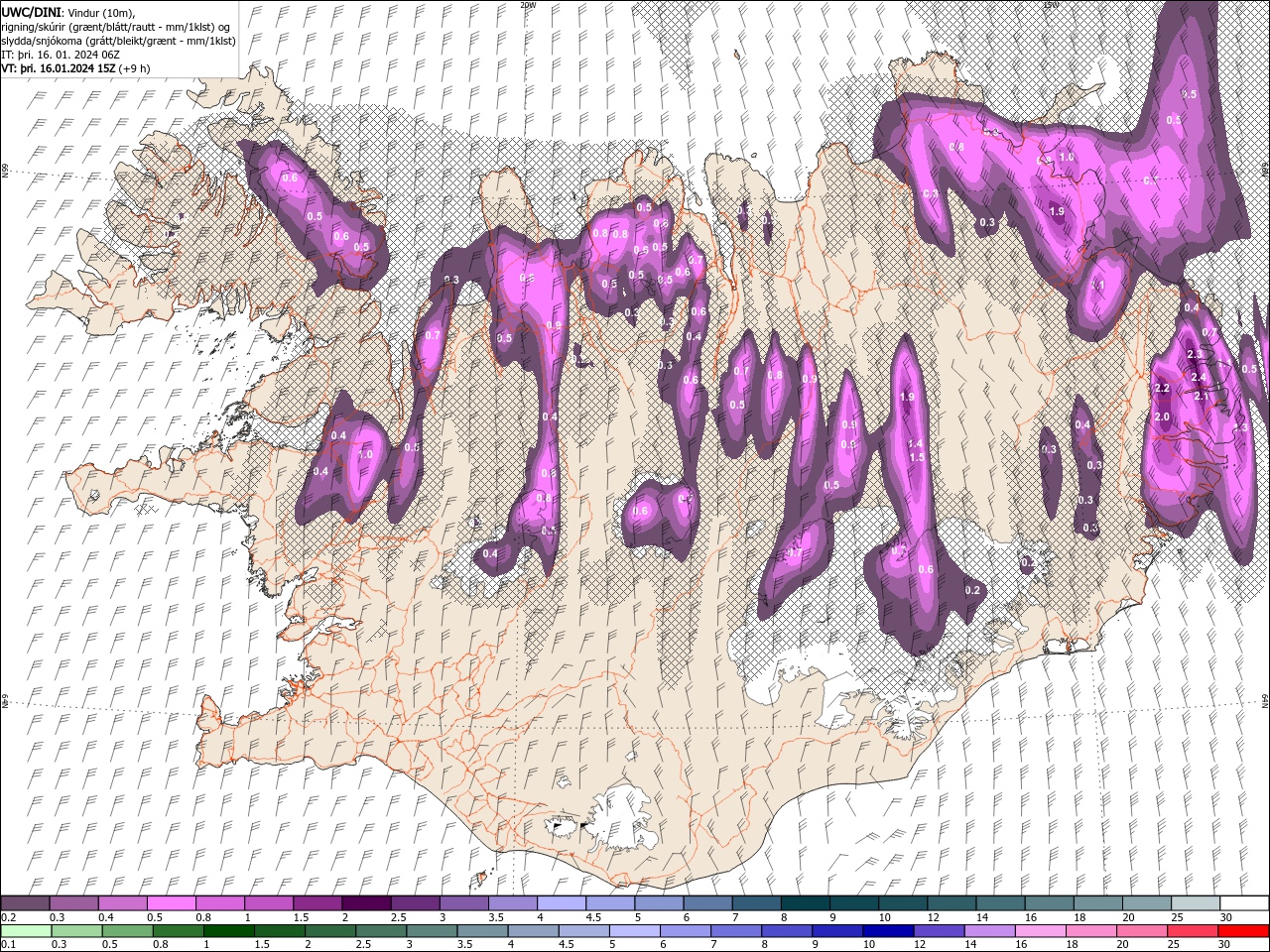Select the light grey snow swatch starting at 25
Image resolution: width=1270 pixels, height=952 pixels.
[1196, 903]
